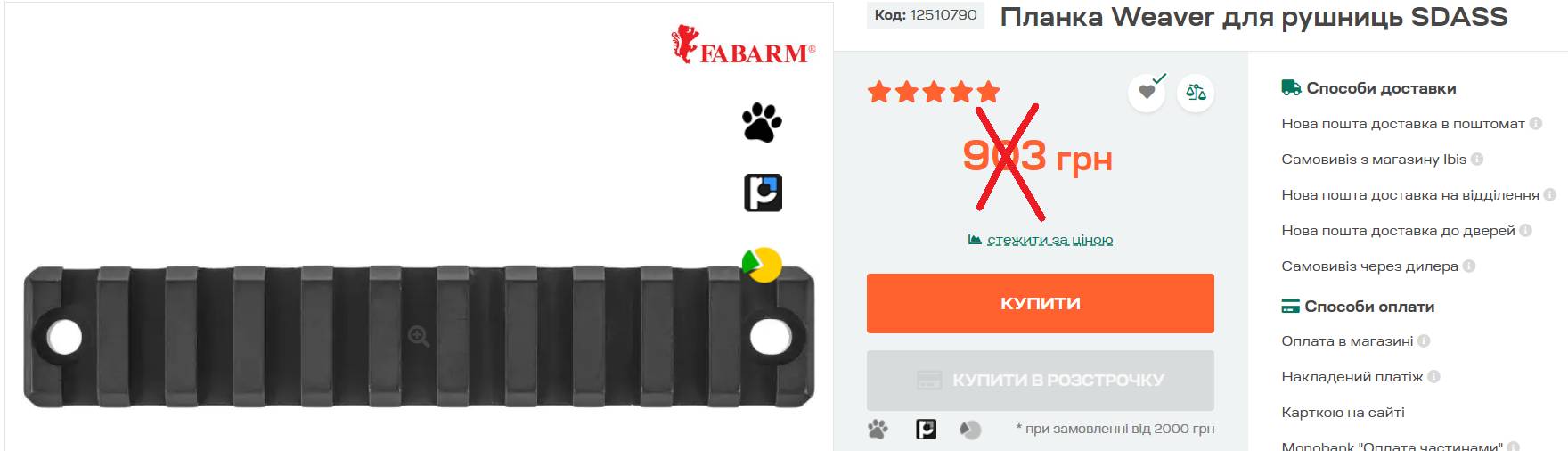Click the black paw print icon on image
The height and width of the screenshot is (451, 1568).
[x=762, y=122]
